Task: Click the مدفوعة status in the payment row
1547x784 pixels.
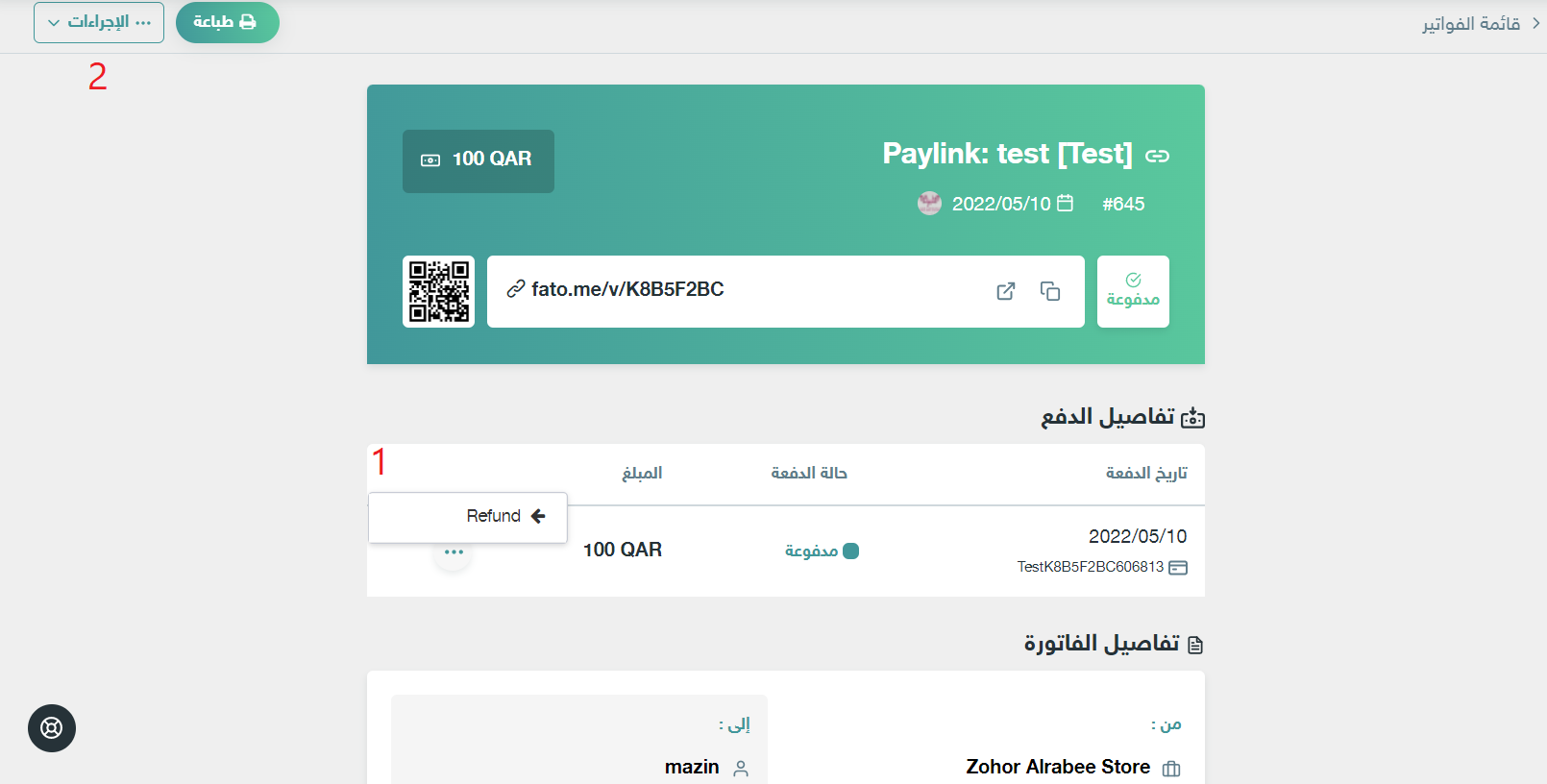Action: point(822,551)
